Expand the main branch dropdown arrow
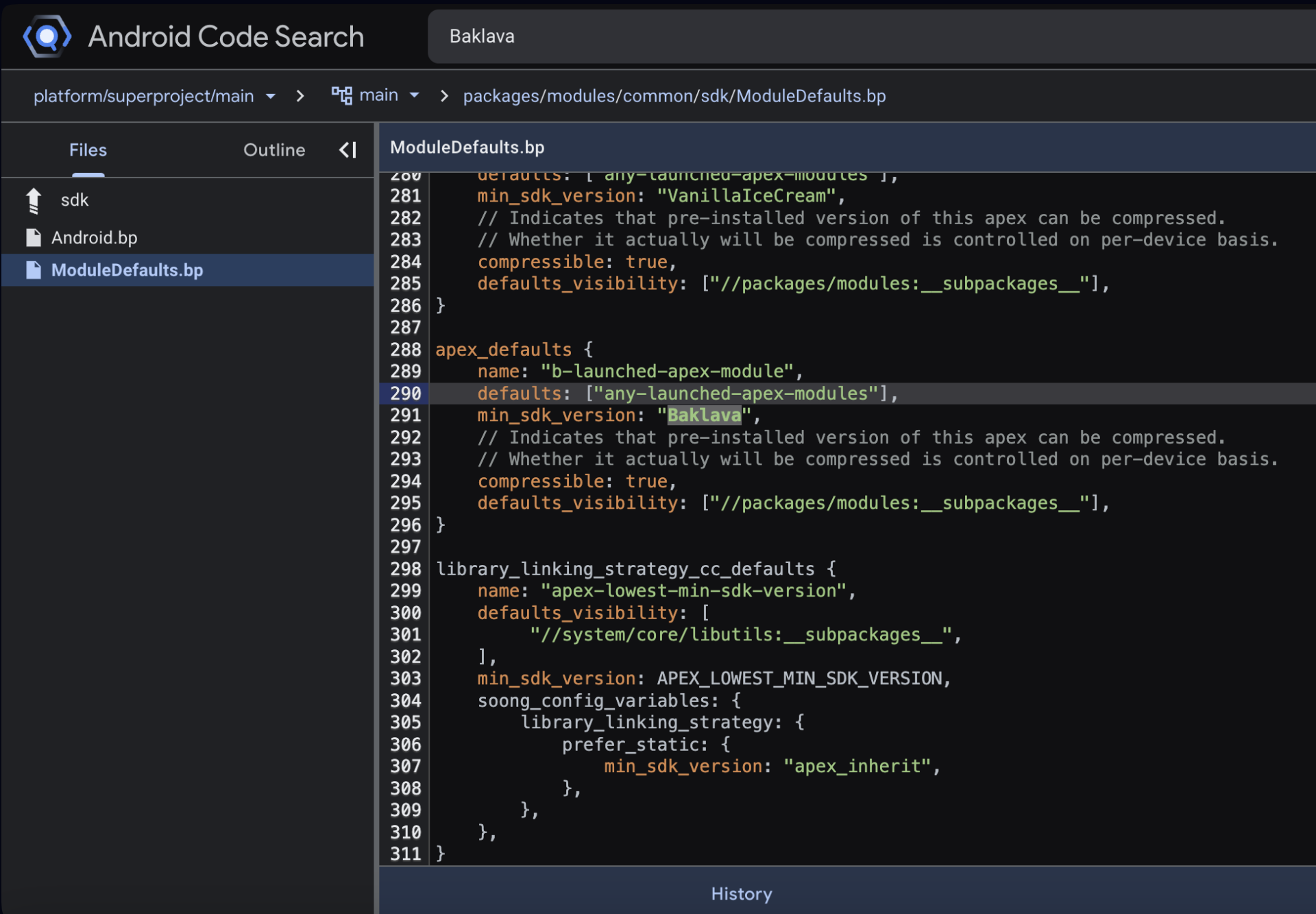This screenshot has width=1316, height=914. 414,95
